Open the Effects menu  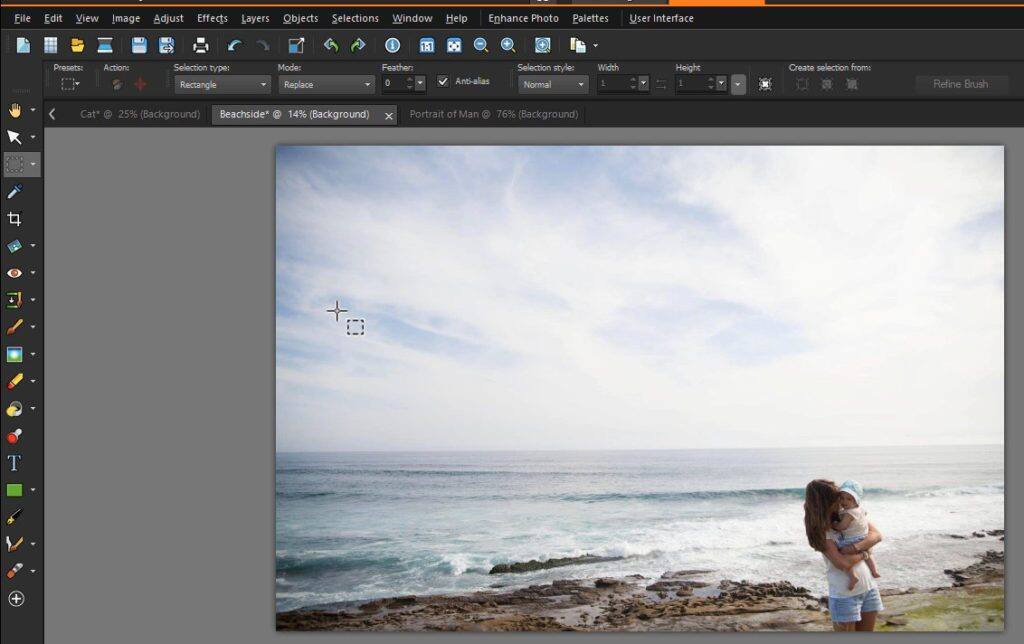coord(212,18)
